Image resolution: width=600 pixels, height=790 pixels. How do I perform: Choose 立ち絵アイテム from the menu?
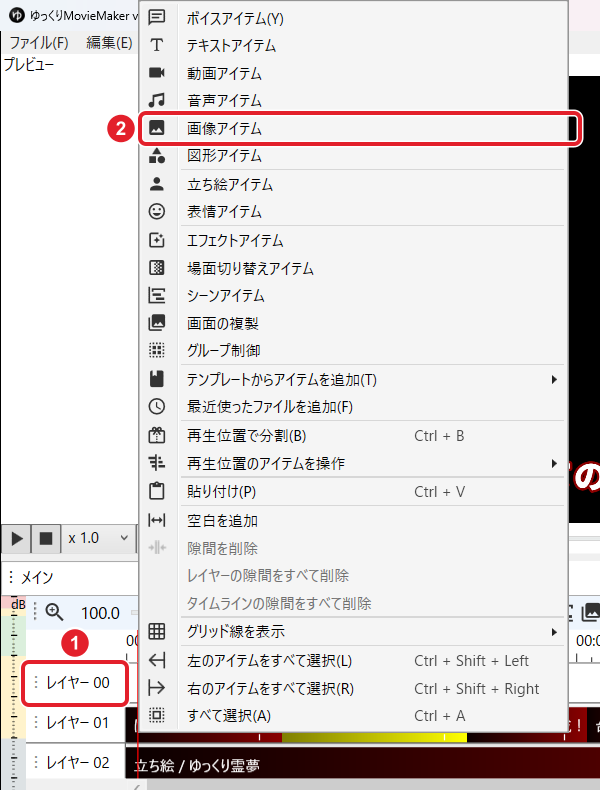click(353, 184)
